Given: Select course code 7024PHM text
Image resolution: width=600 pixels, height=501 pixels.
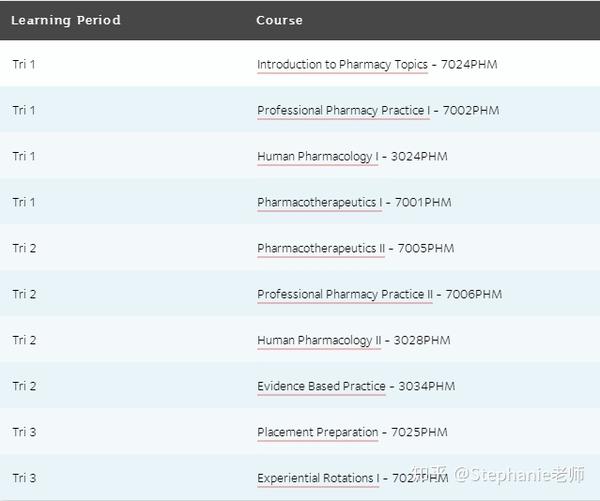Looking at the screenshot, I should tap(469, 64).
